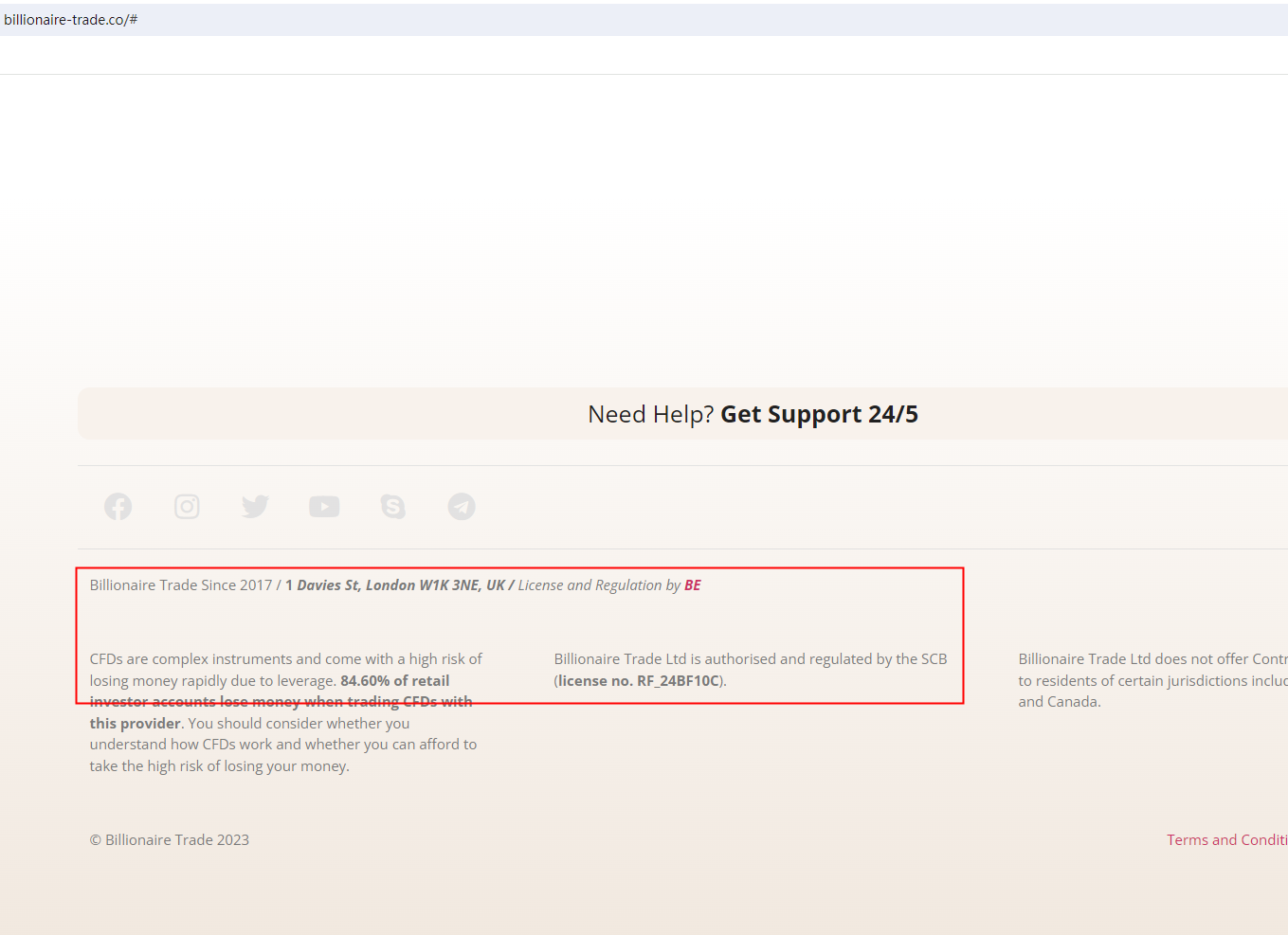Viewport: 1288px width, 935px height.
Task: Click the address '1 Davies St, London W1K 3NE, UK'
Action: pyautogui.click(x=395, y=585)
